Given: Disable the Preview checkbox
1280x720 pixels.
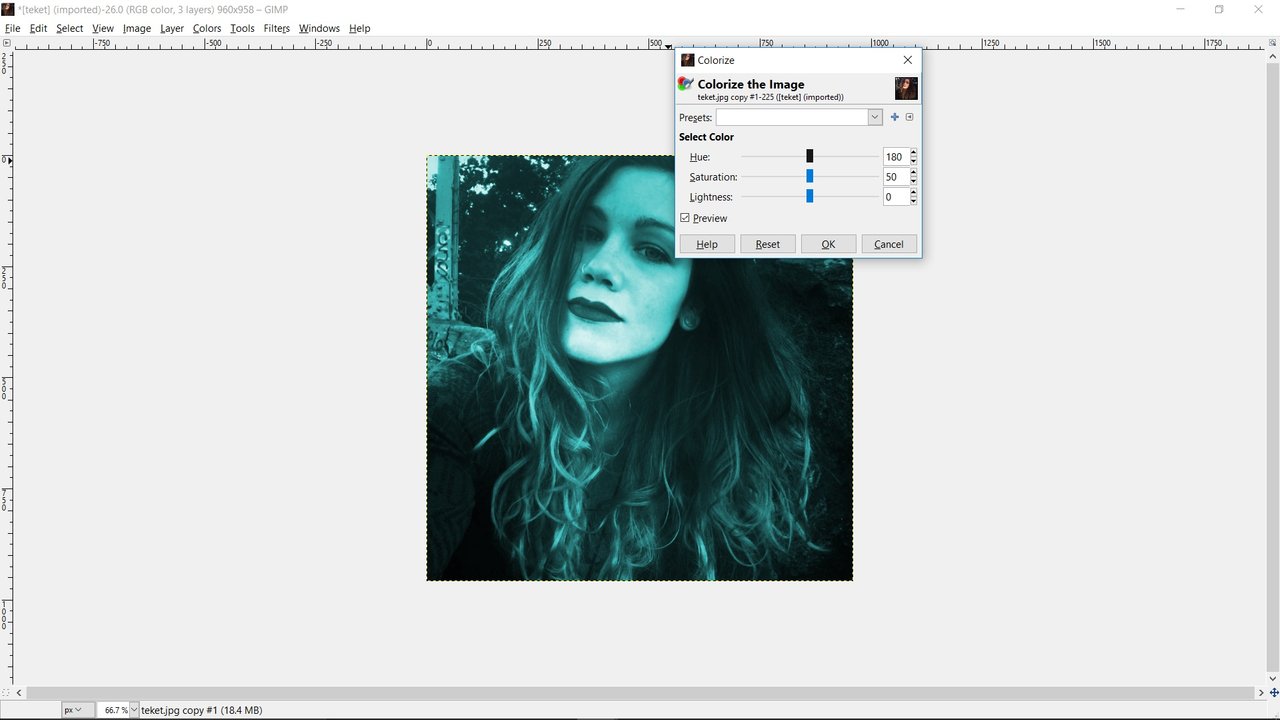Looking at the screenshot, I should [x=686, y=218].
